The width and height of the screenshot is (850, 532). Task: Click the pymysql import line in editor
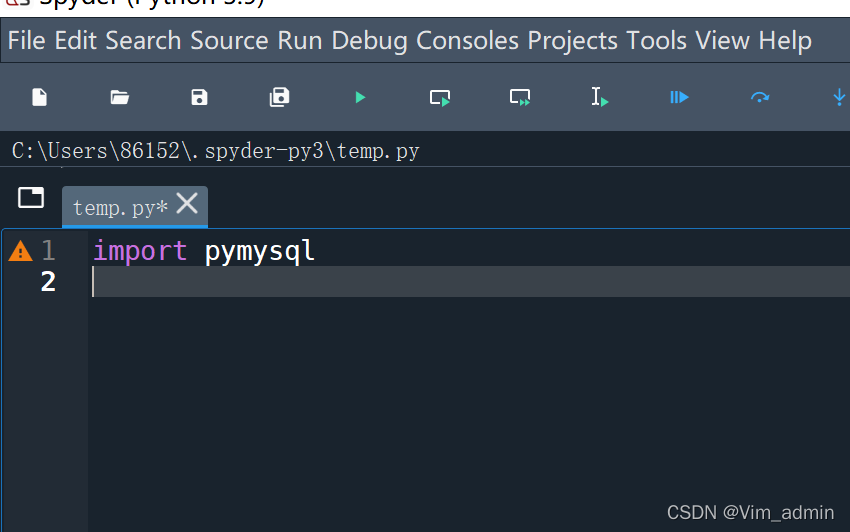[204, 251]
